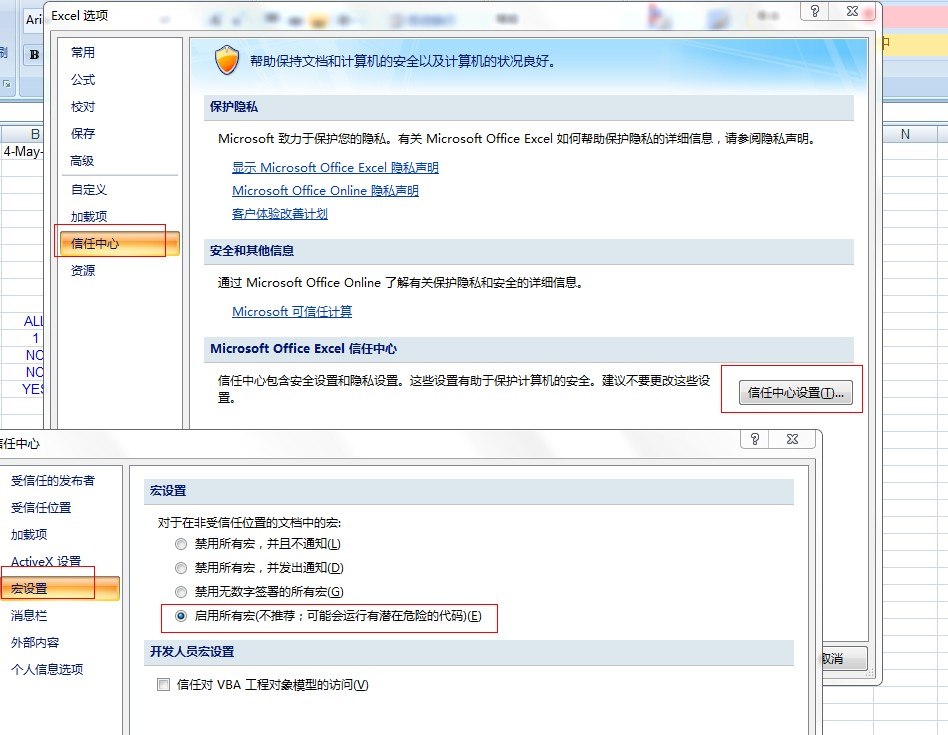Screen dimensions: 948x735
Task: Click cell containing 4-May in the sheet
Action: (23, 151)
